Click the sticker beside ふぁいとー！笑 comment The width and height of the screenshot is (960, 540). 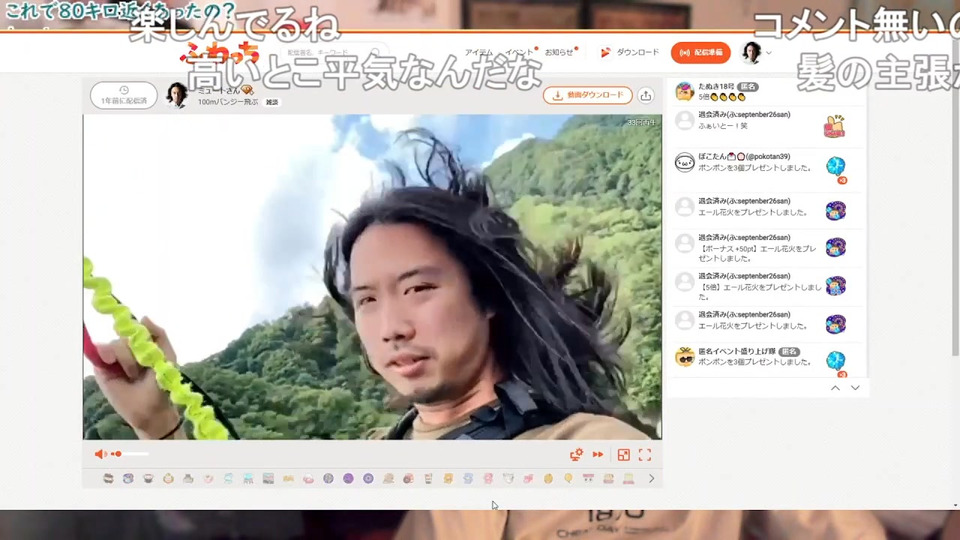pyautogui.click(x=834, y=126)
